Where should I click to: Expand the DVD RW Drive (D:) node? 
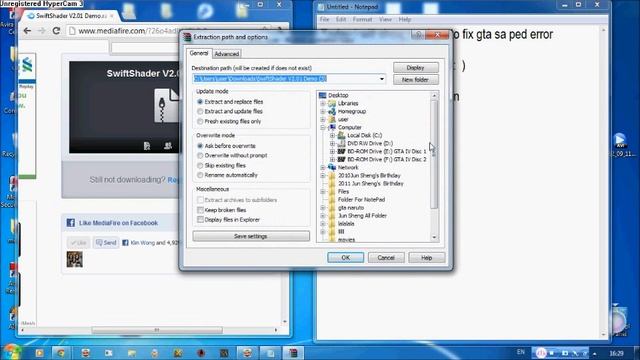pos(332,143)
